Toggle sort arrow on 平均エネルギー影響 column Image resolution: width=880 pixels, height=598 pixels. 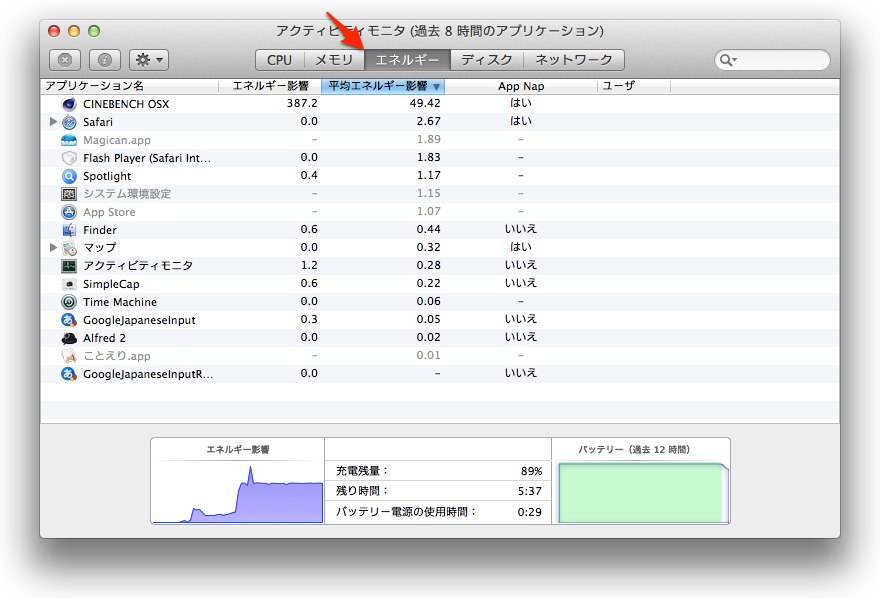click(x=437, y=86)
